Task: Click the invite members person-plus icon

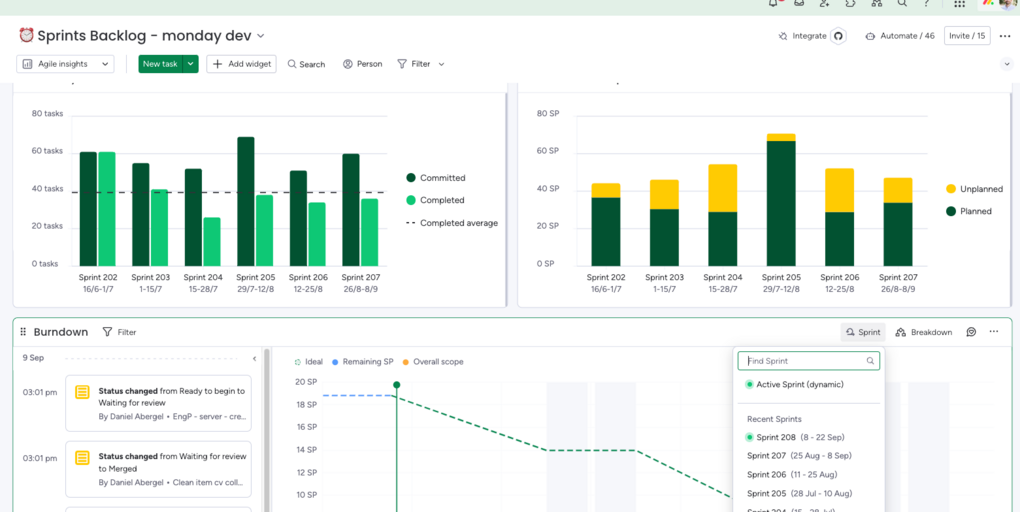Action: (x=825, y=3)
